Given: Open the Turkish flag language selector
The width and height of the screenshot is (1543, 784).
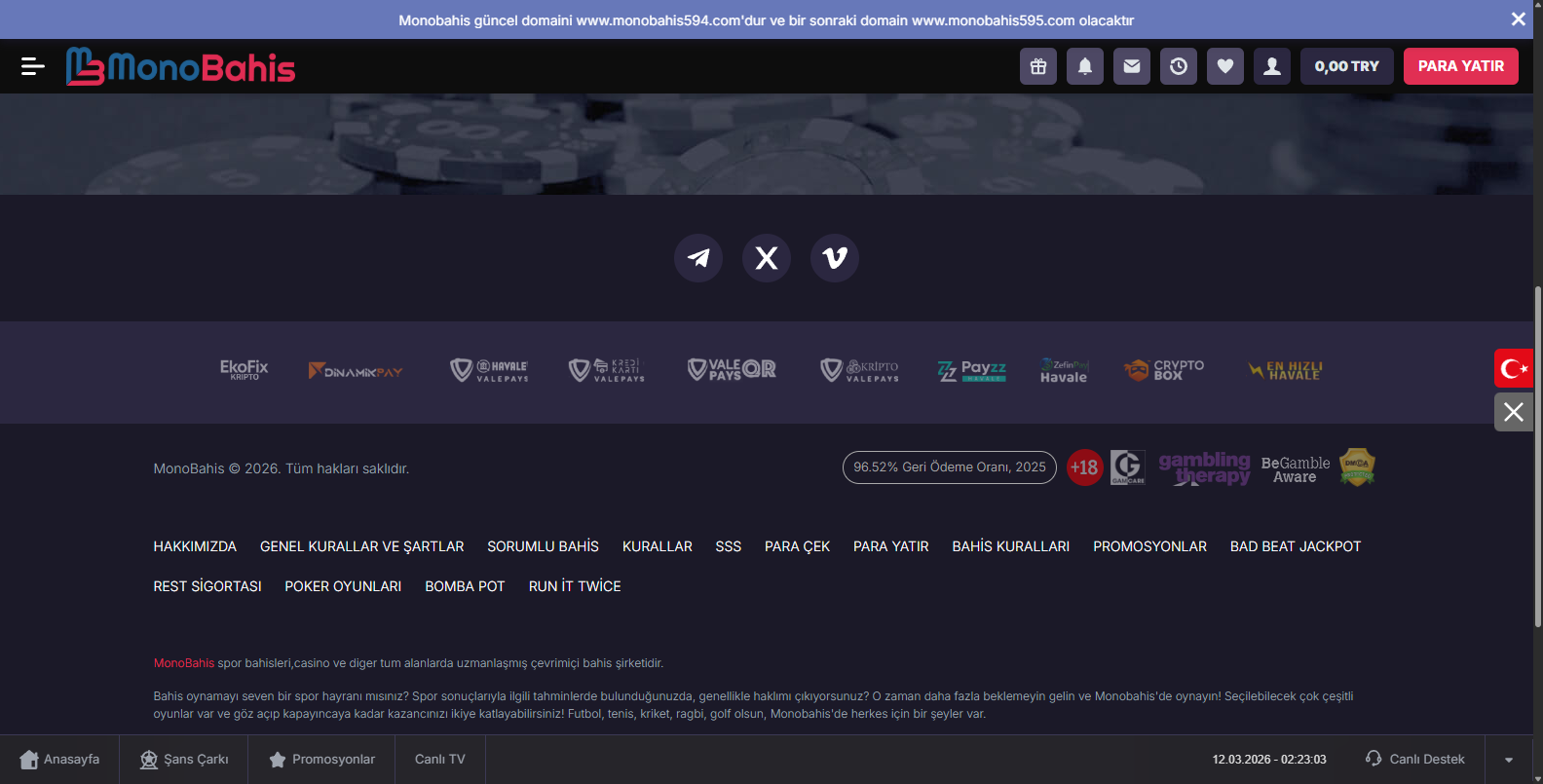Looking at the screenshot, I should tap(1514, 368).
